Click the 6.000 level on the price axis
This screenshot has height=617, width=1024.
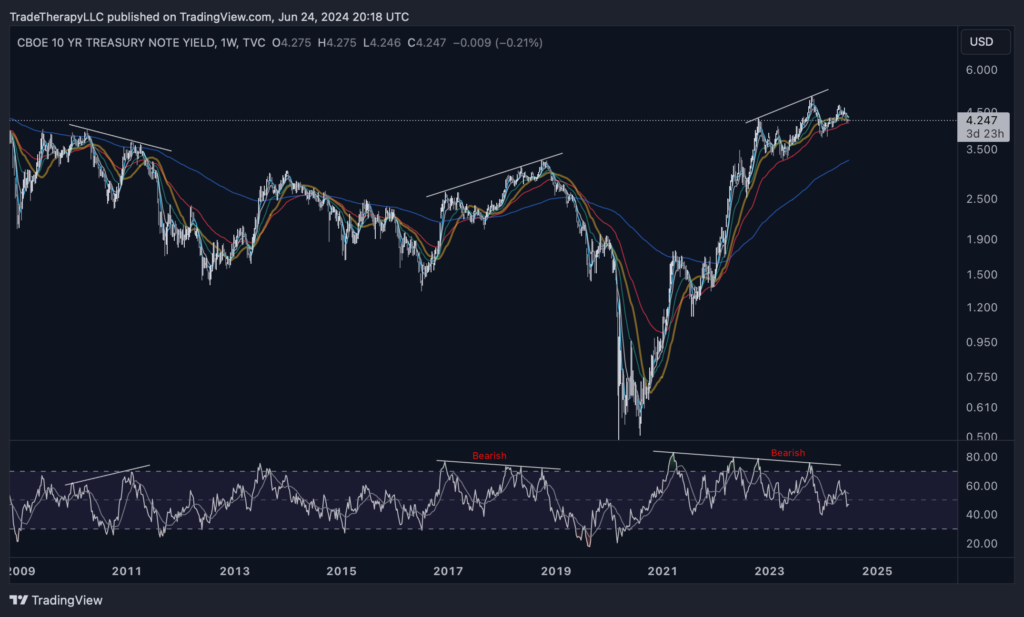[x=980, y=70]
